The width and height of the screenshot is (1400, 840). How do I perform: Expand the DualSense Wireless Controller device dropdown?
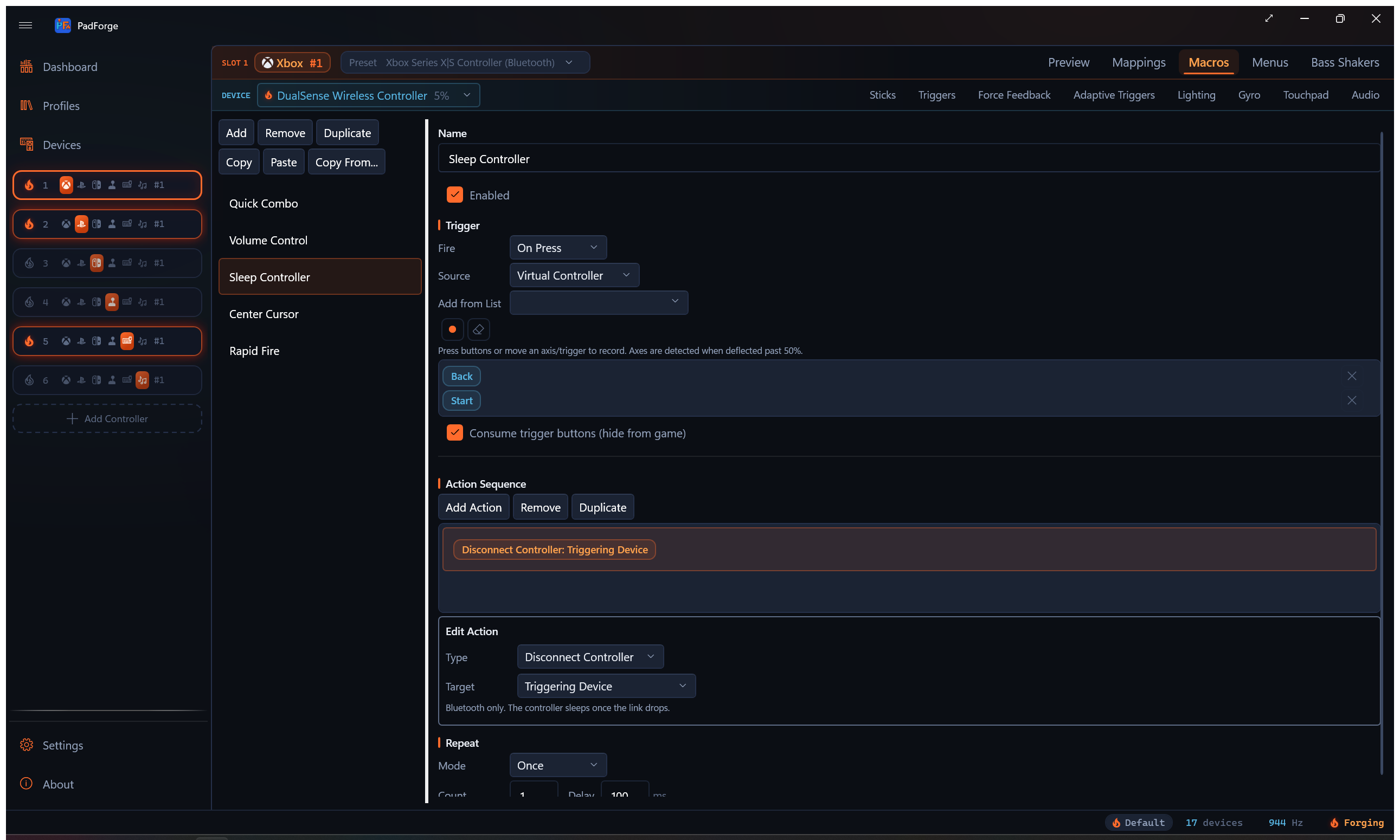pyautogui.click(x=369, y=95)
